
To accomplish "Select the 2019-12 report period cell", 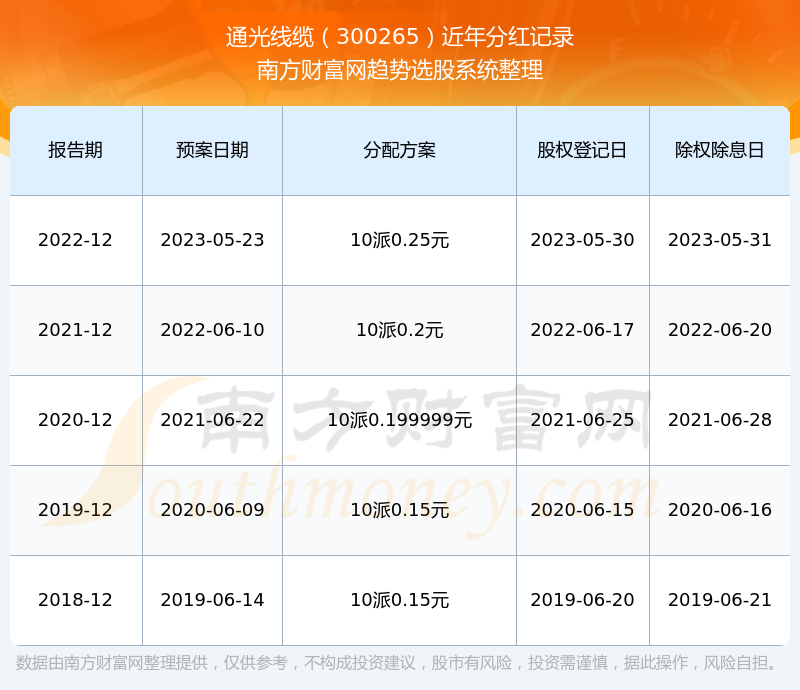I will click(76, 509).
